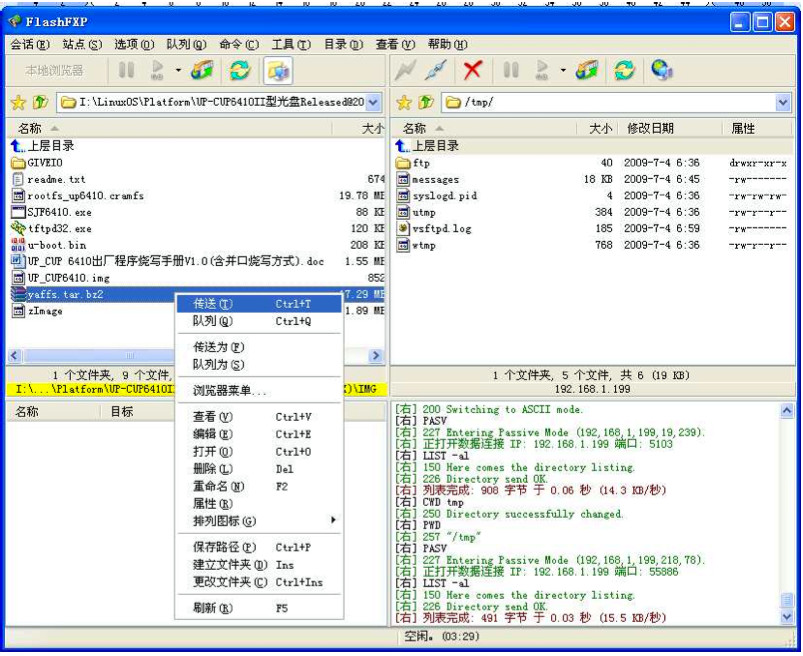Choose 查看(V) from the context menu
The height and width of the screenshot is (656, 803).
[x=259, y=417]
